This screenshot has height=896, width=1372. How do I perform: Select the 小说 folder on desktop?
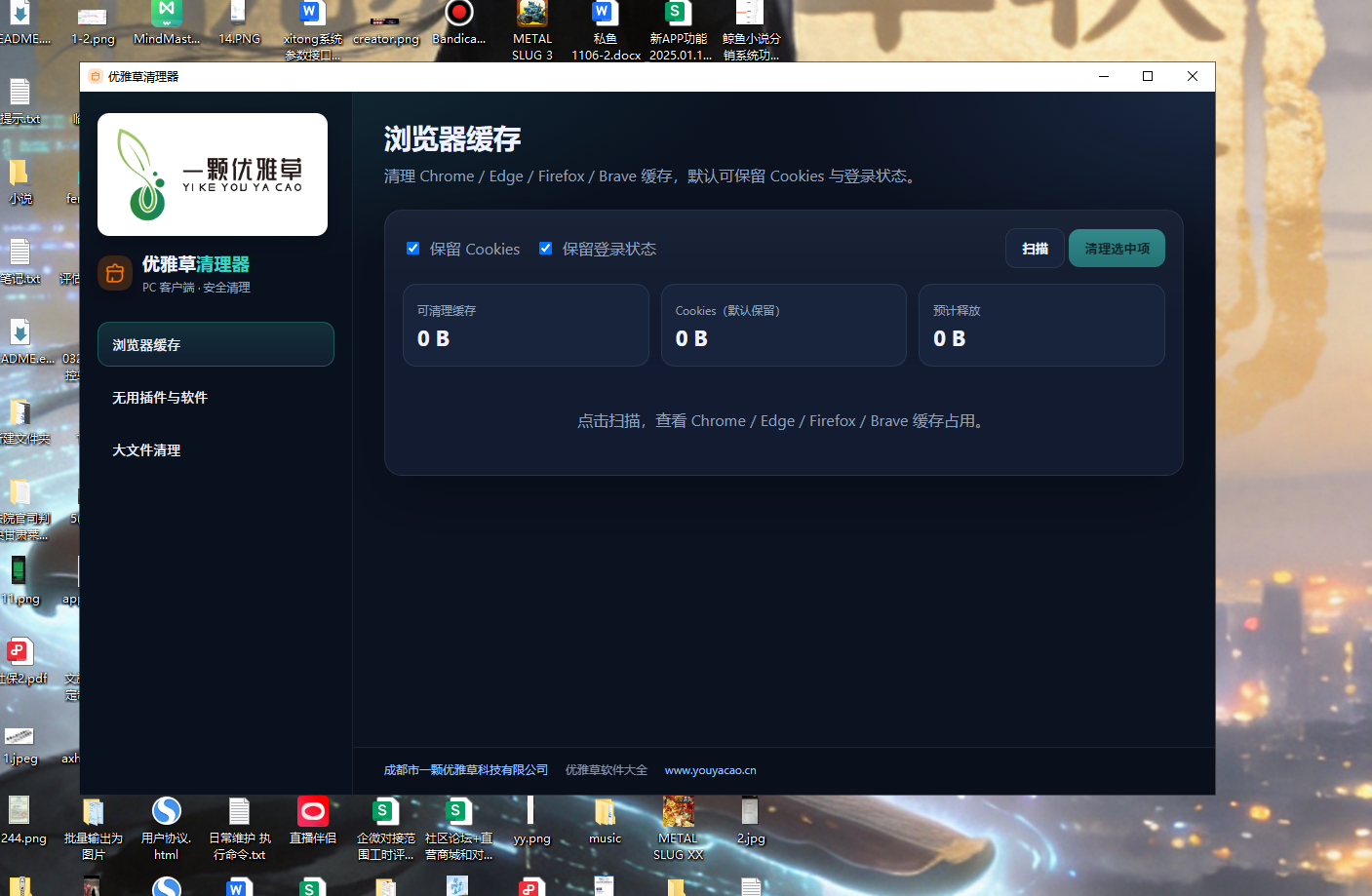tap(20, 181)
